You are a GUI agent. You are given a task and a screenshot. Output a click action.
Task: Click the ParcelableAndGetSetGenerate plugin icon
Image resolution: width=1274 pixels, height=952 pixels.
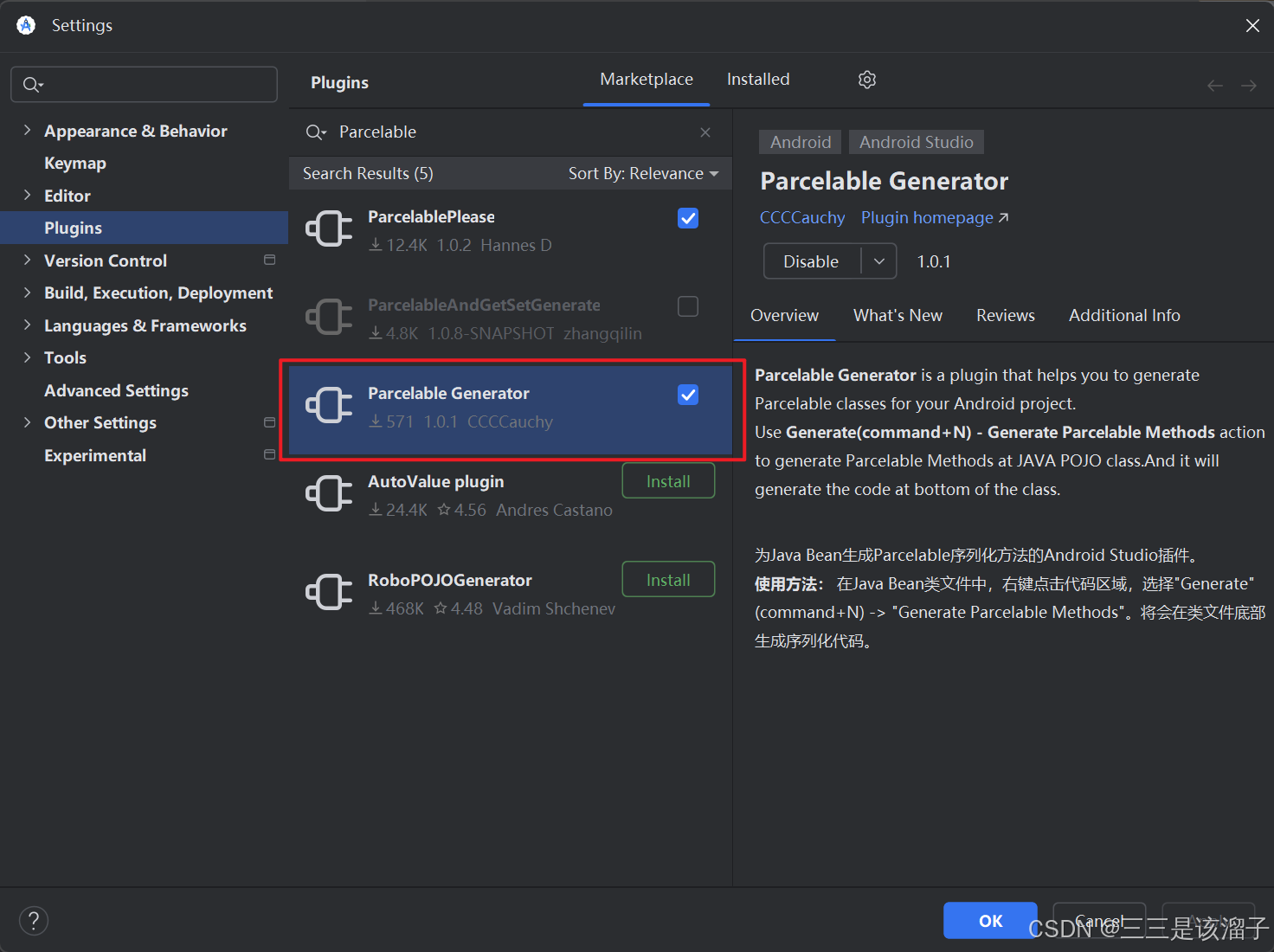[x=329, y=317]
